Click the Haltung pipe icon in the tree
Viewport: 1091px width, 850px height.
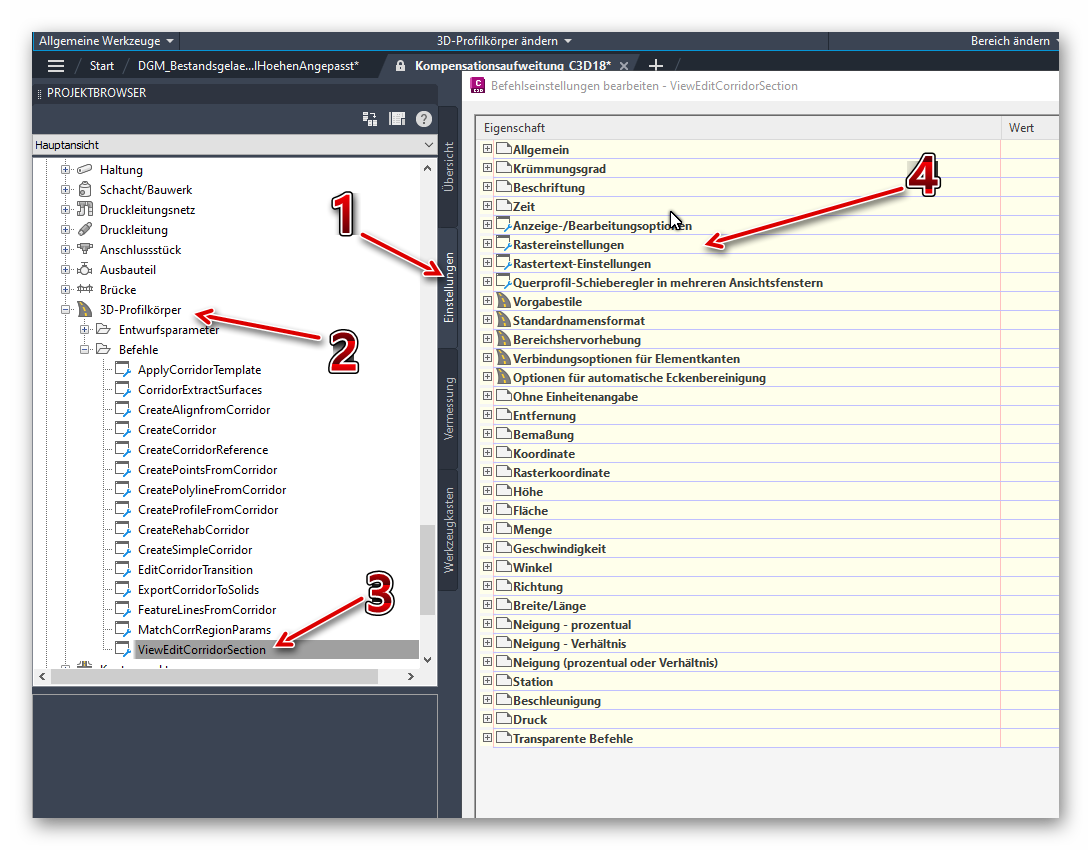[83, 169]
